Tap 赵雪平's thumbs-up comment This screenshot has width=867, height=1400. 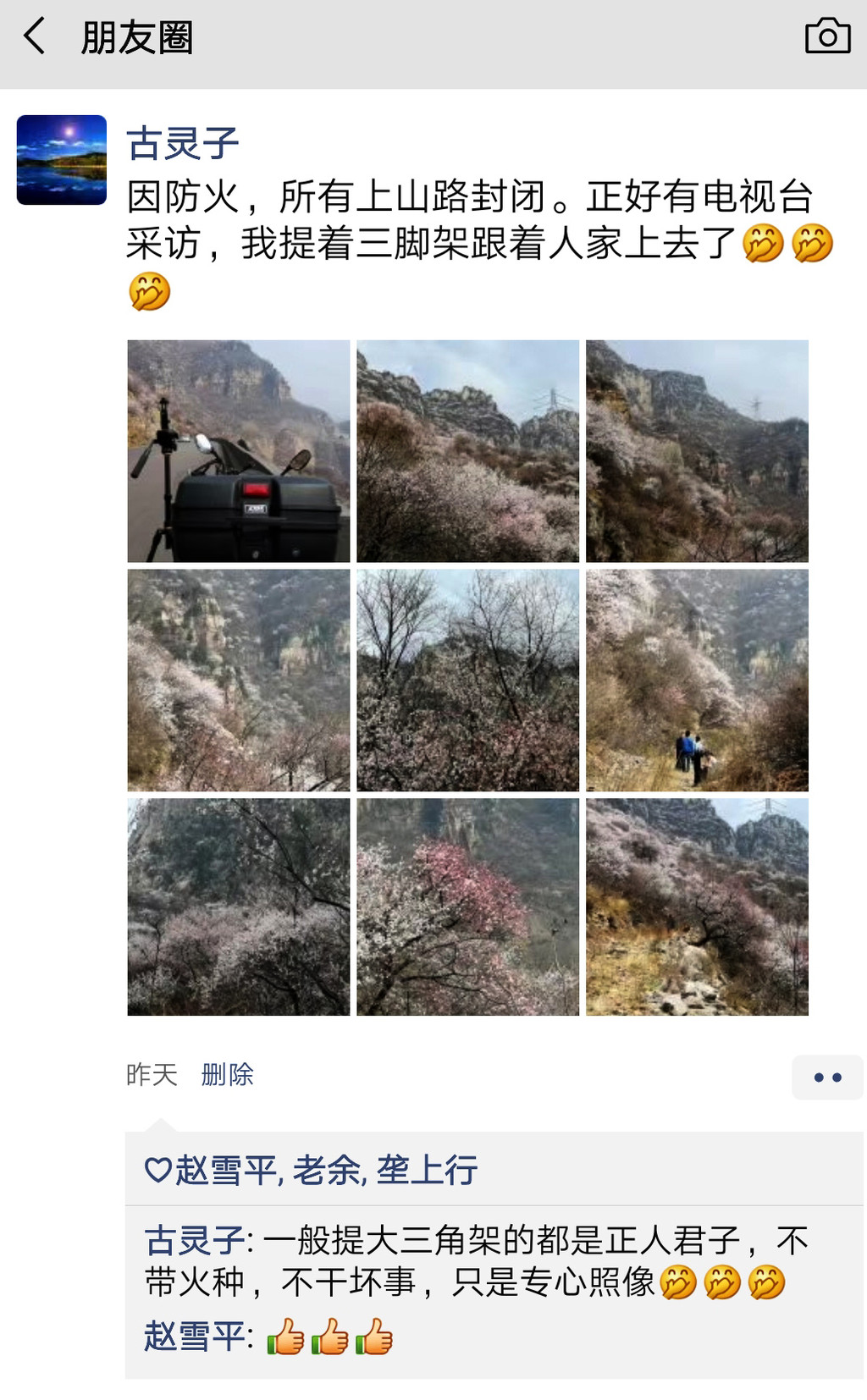coord(268,1337)
